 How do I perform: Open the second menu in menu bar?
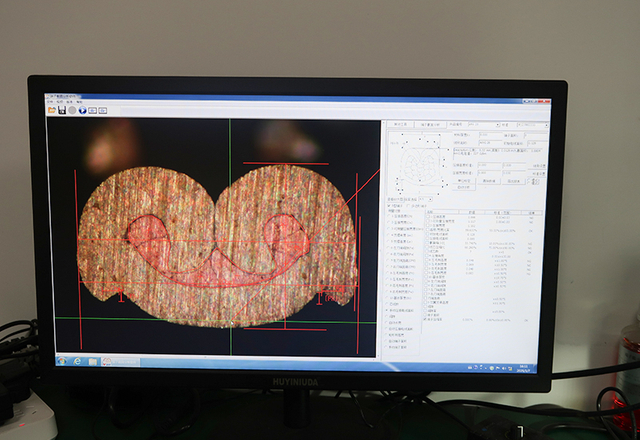click(x=60, y=102)
